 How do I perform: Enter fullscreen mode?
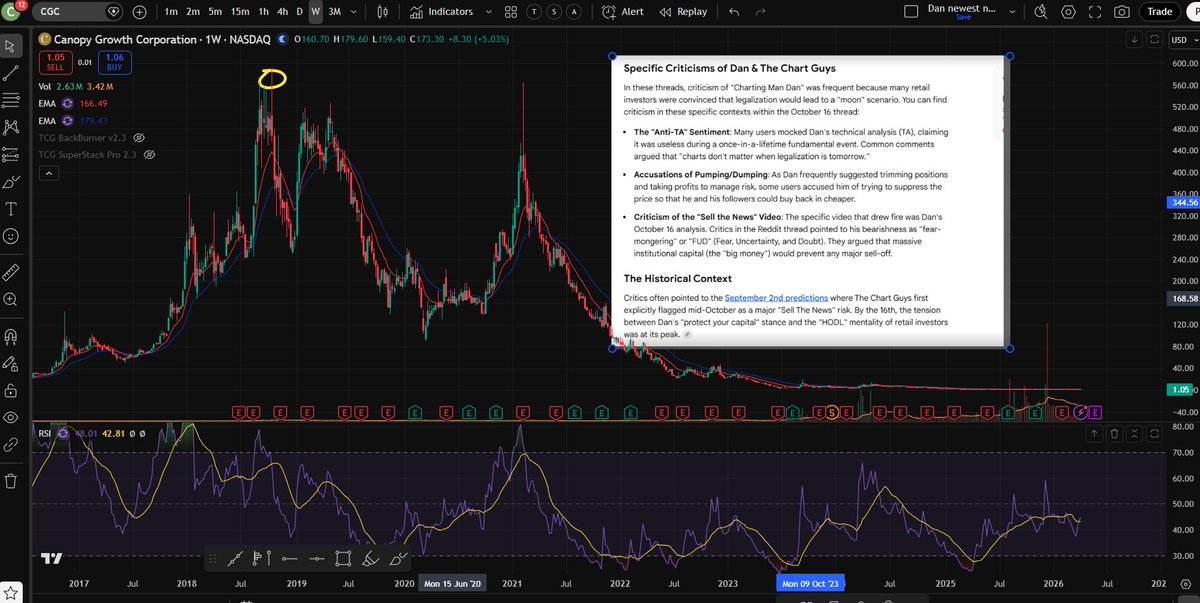[1095, 12]
